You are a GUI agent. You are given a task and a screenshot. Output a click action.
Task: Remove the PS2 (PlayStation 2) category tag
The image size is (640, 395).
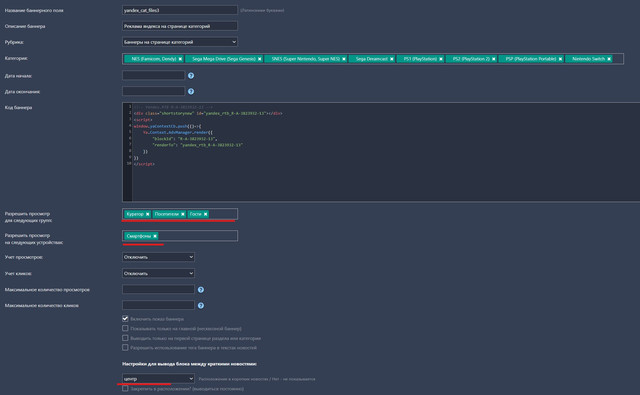[x=493, y=59]
